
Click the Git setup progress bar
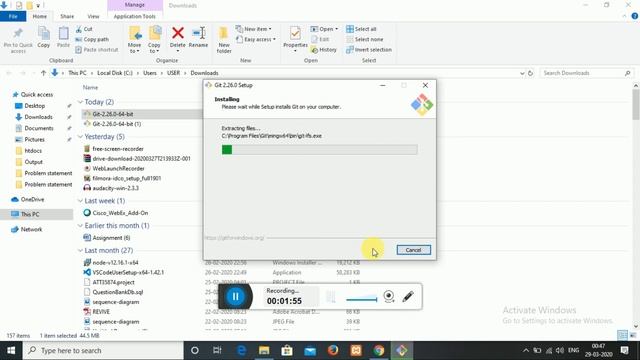(319, 150)
